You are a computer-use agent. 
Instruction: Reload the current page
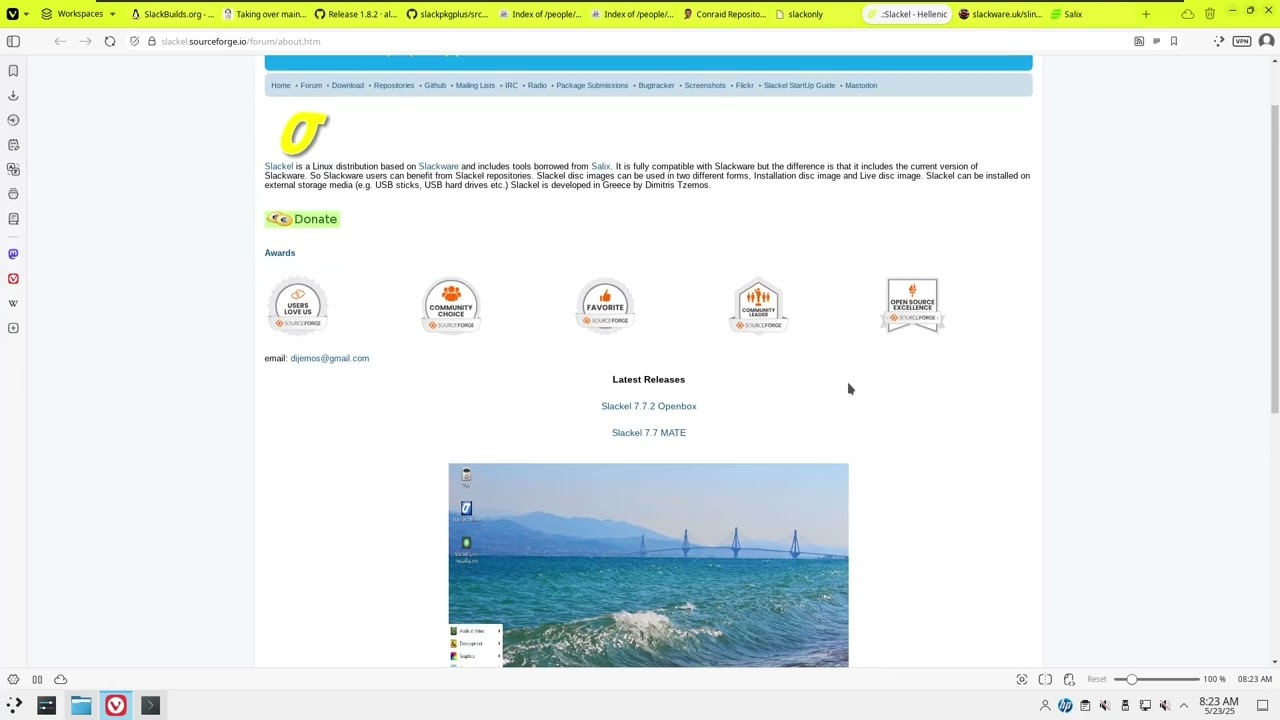[x=110, y=41]
